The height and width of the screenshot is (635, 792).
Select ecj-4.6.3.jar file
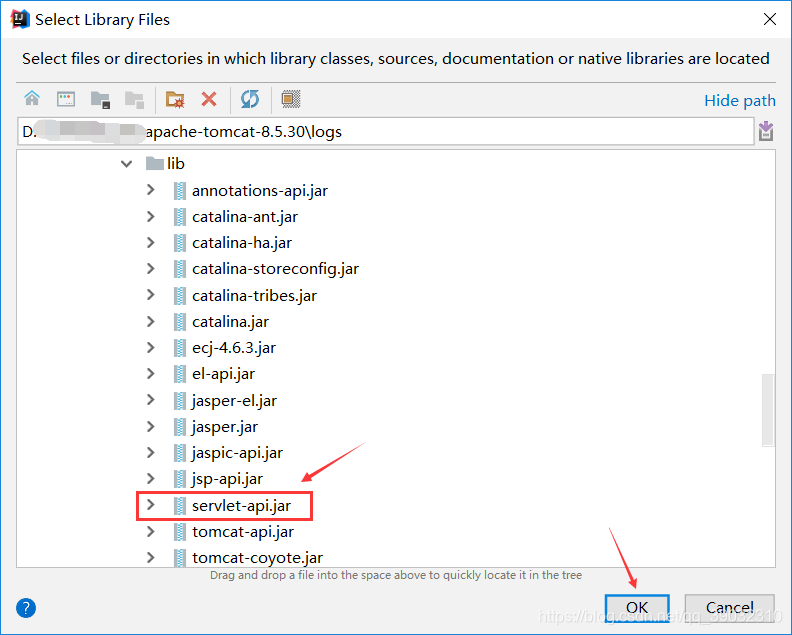pos(225,348)
